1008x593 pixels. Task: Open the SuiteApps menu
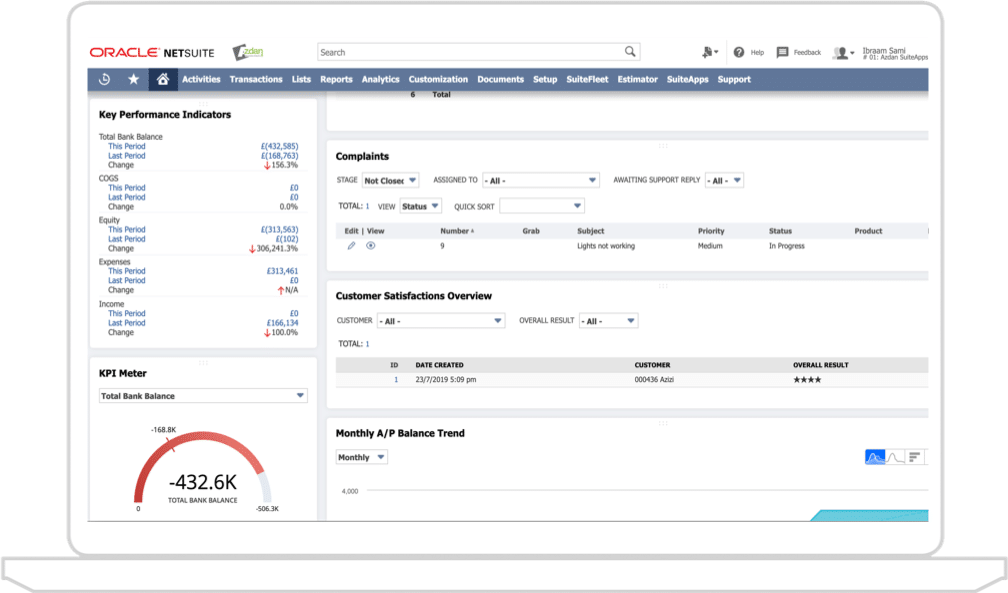[687, 79]
